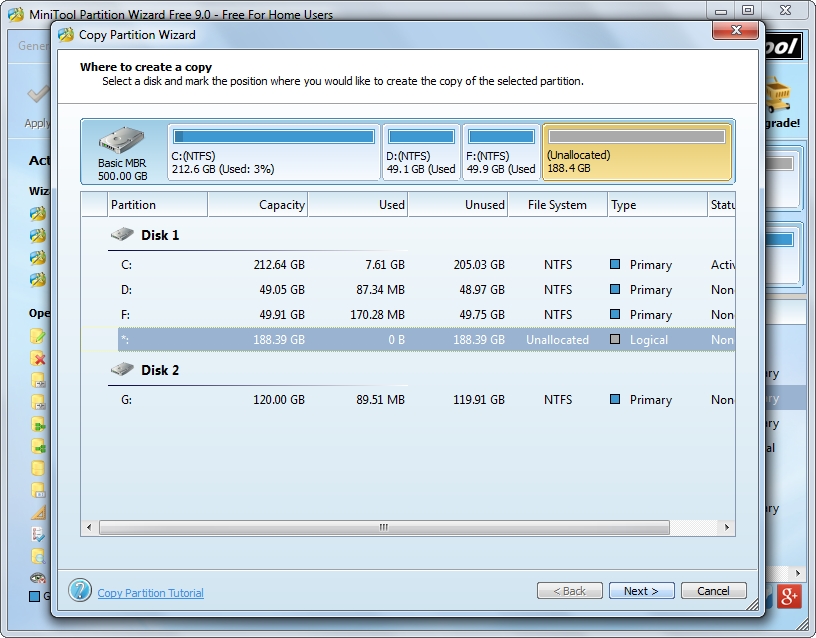Click the 119.91 GB unused cell
Screen dimensions: 816x638
pos(479,400)
